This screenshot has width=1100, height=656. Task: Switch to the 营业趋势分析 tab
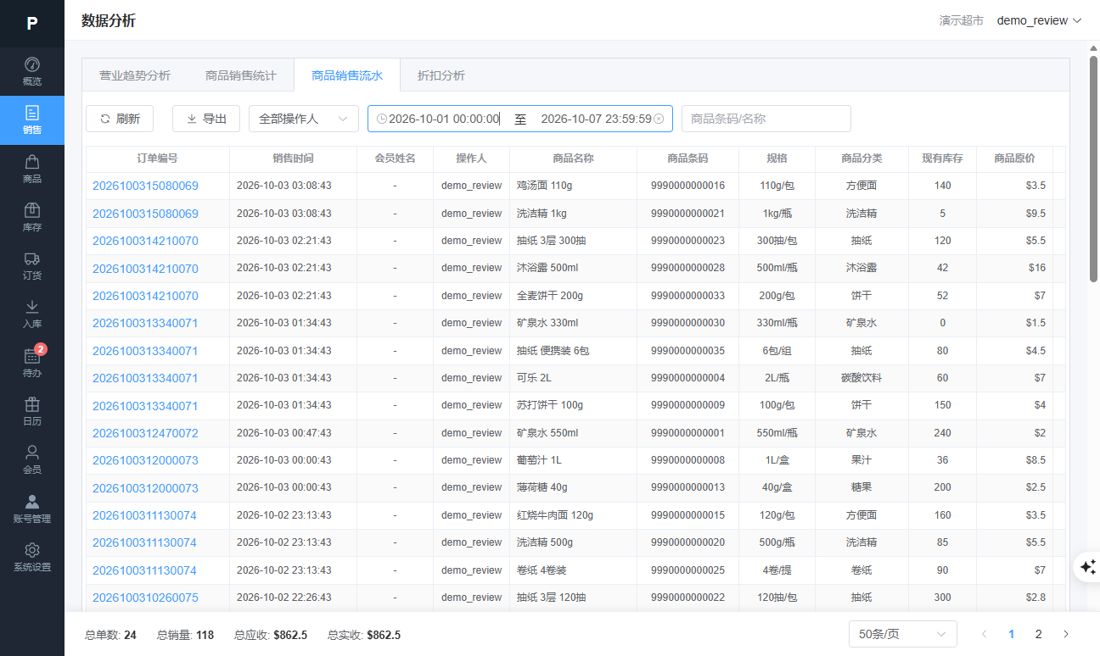pos(135,75)
